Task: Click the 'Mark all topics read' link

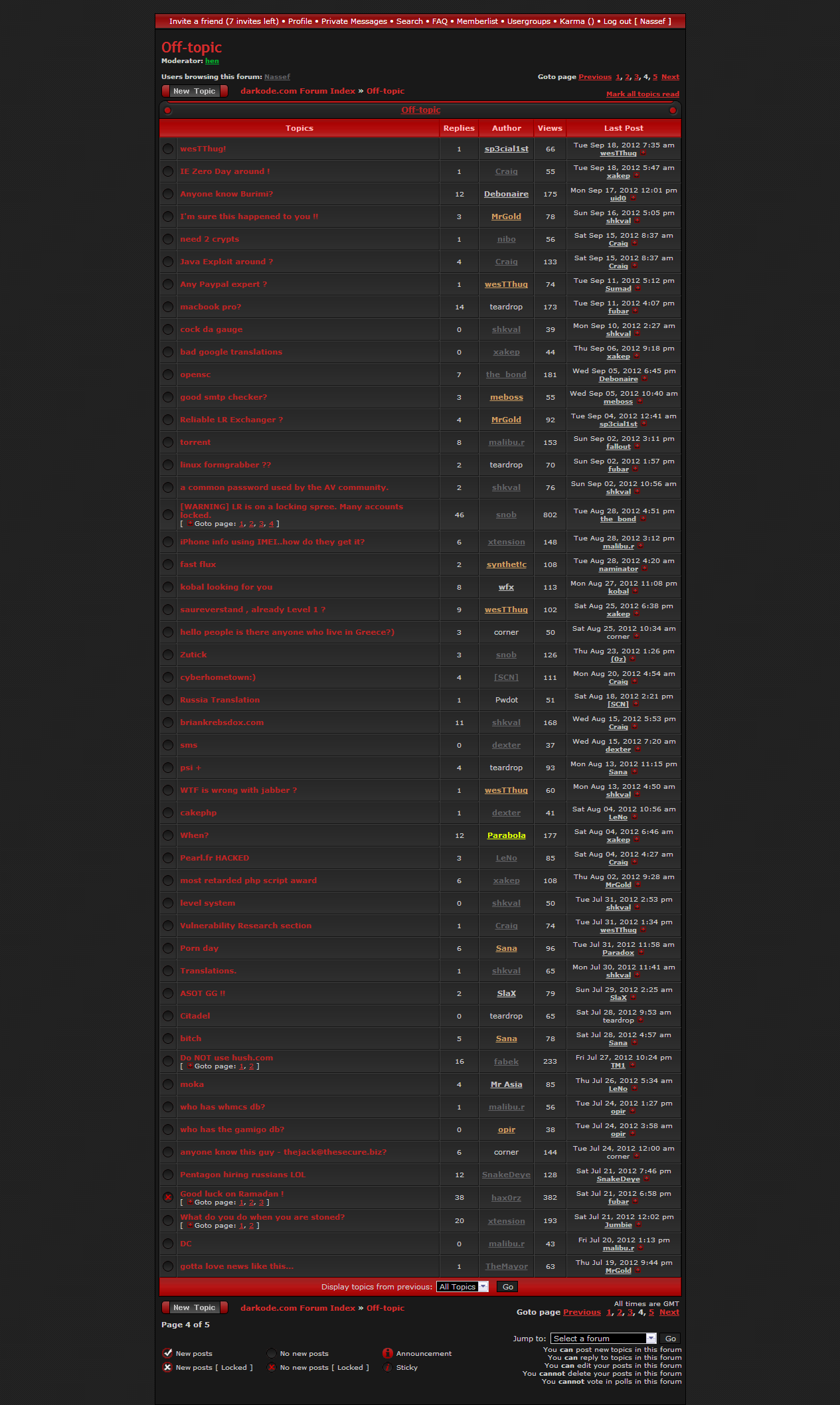Action: (x=642, y=94)
